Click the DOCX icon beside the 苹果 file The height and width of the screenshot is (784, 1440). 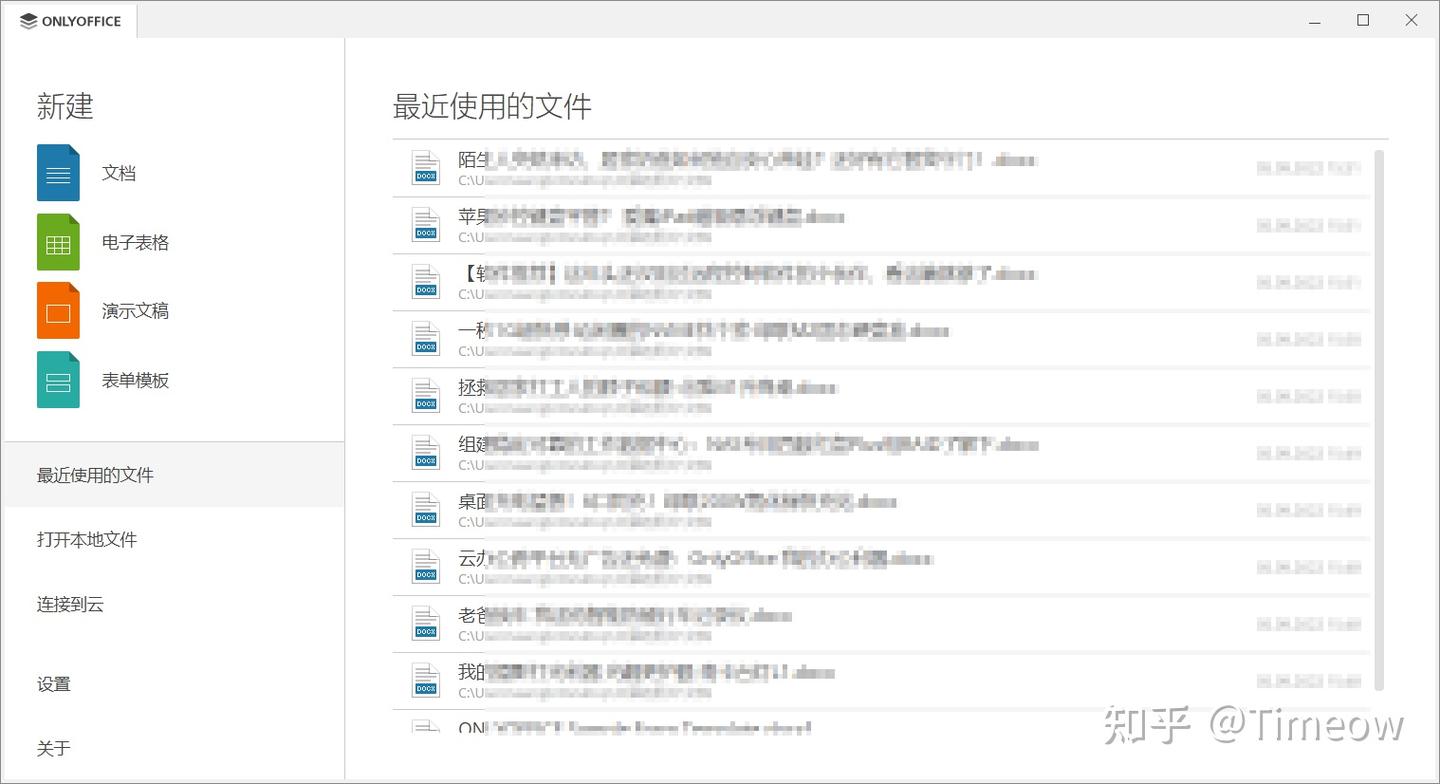click(425, 224)
